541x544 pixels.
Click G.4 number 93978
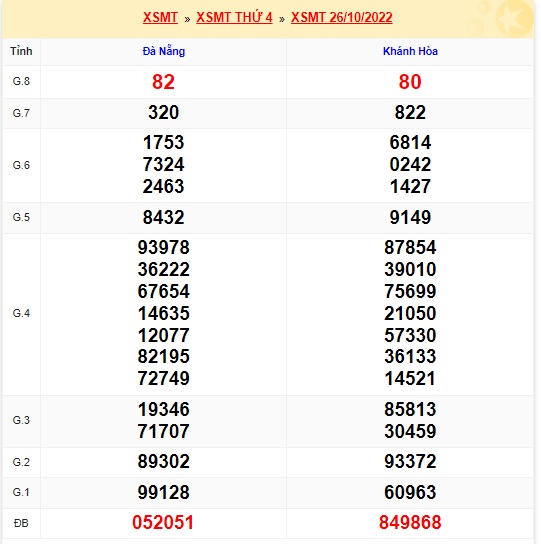[163, 247]
